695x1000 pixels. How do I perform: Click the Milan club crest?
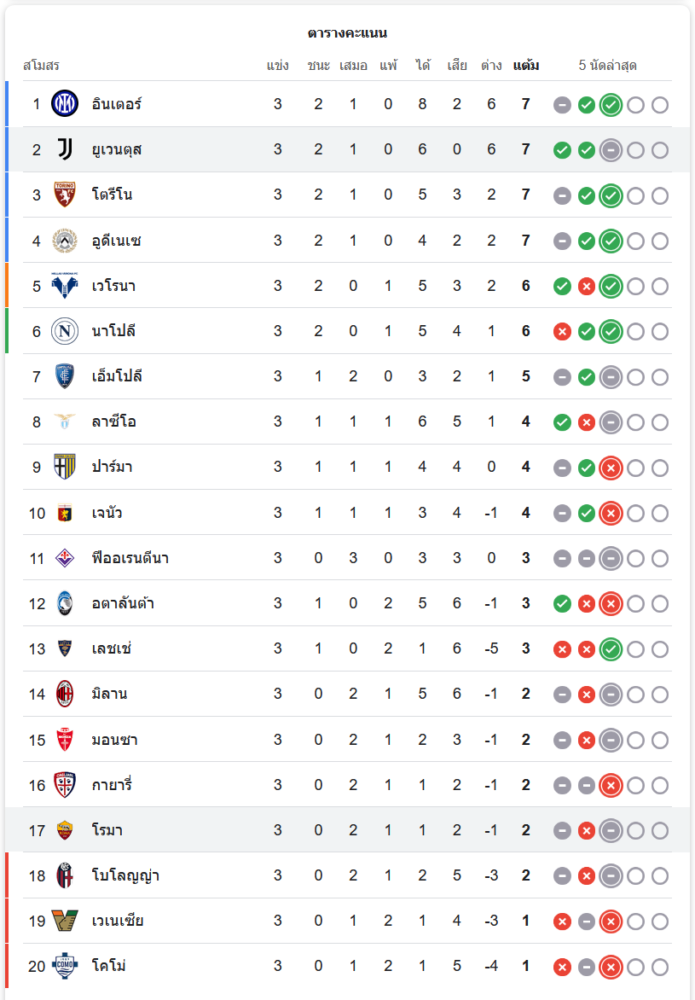65,694
